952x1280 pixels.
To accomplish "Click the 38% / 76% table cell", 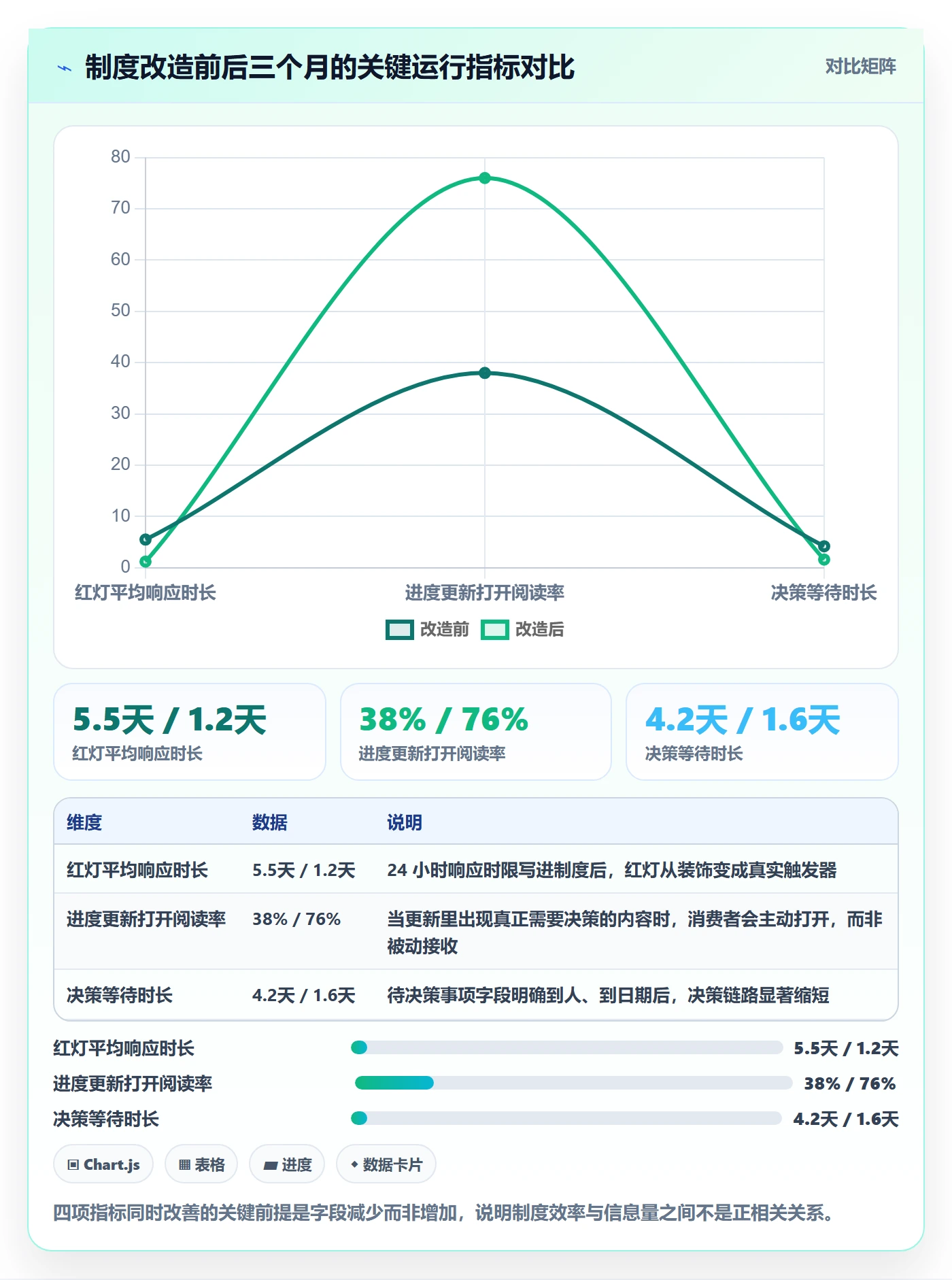I will coord(296,919).
